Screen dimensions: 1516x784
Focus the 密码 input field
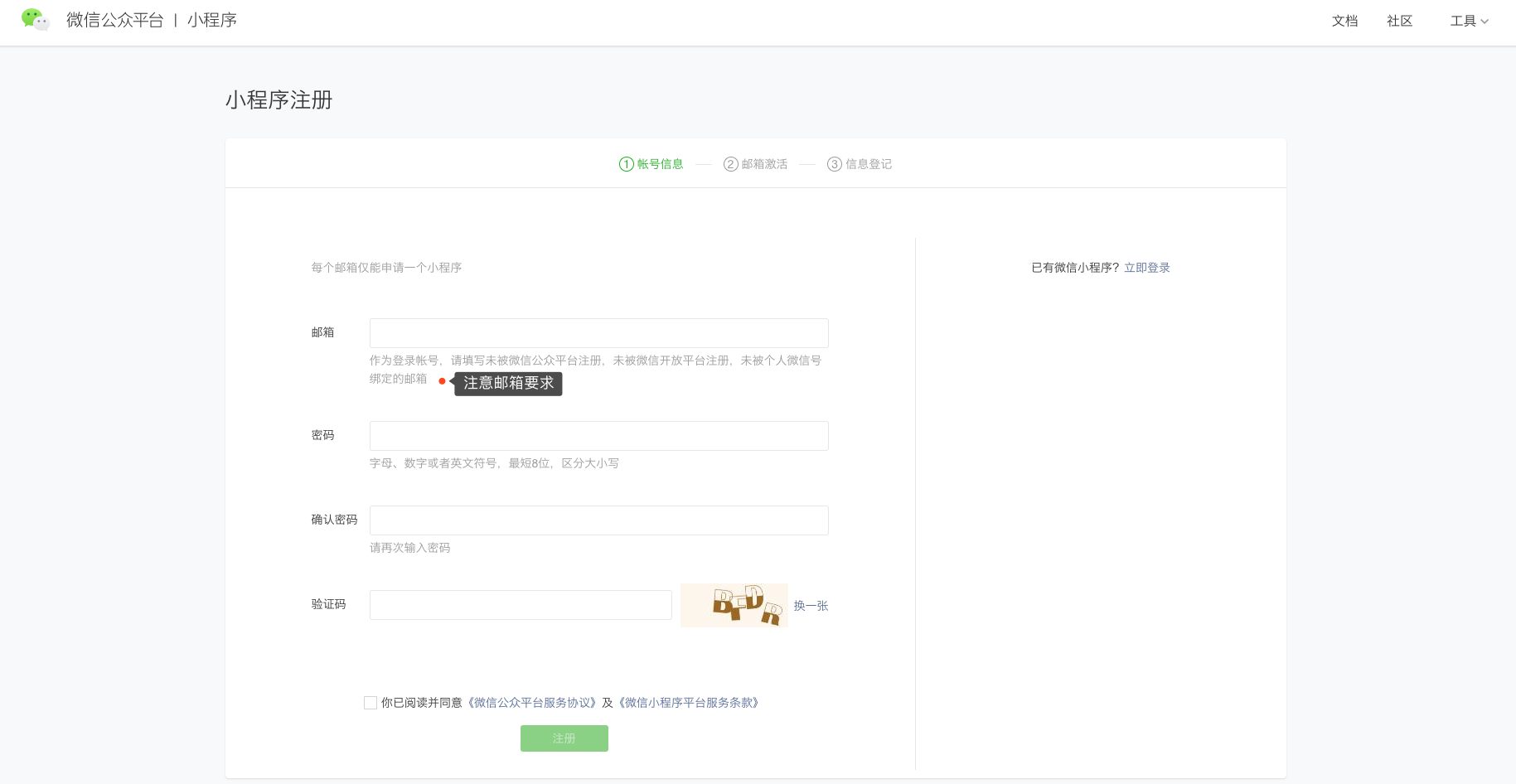(x=599, y=436)
